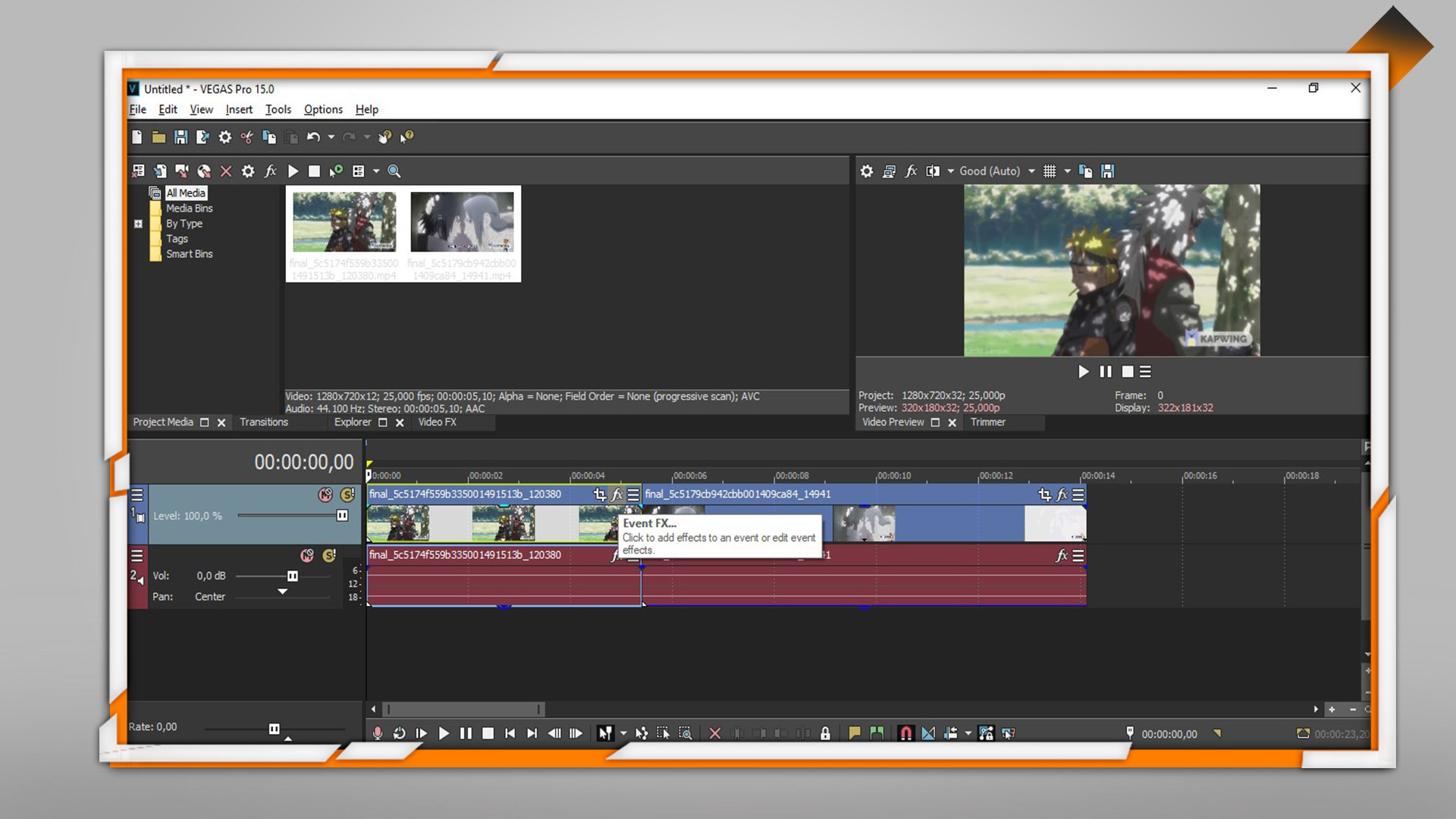The height and width of the screenshot is (819, 1456).
Task: Create a new project with the blank page icon
Action: pyautogui.click(x=137, y=137)
